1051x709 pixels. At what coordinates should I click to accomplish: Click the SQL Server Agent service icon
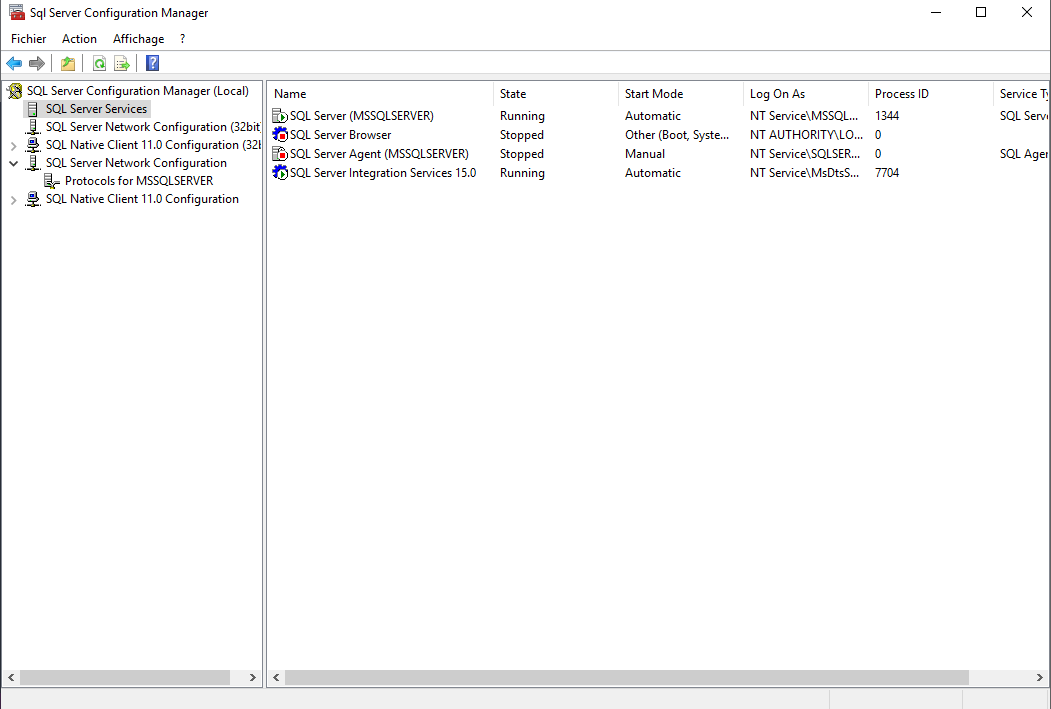pos(280,154)
